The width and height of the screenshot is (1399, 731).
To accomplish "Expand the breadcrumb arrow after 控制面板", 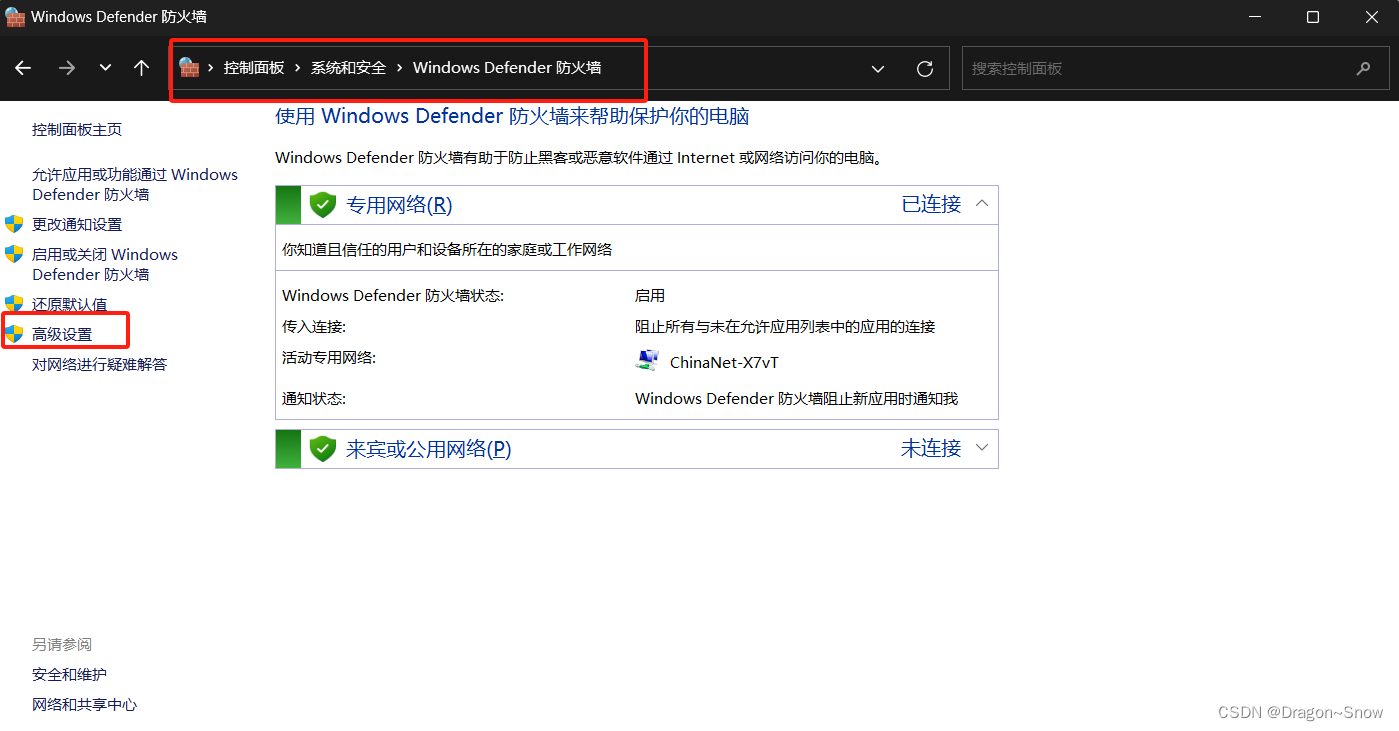I will (298, 68).
